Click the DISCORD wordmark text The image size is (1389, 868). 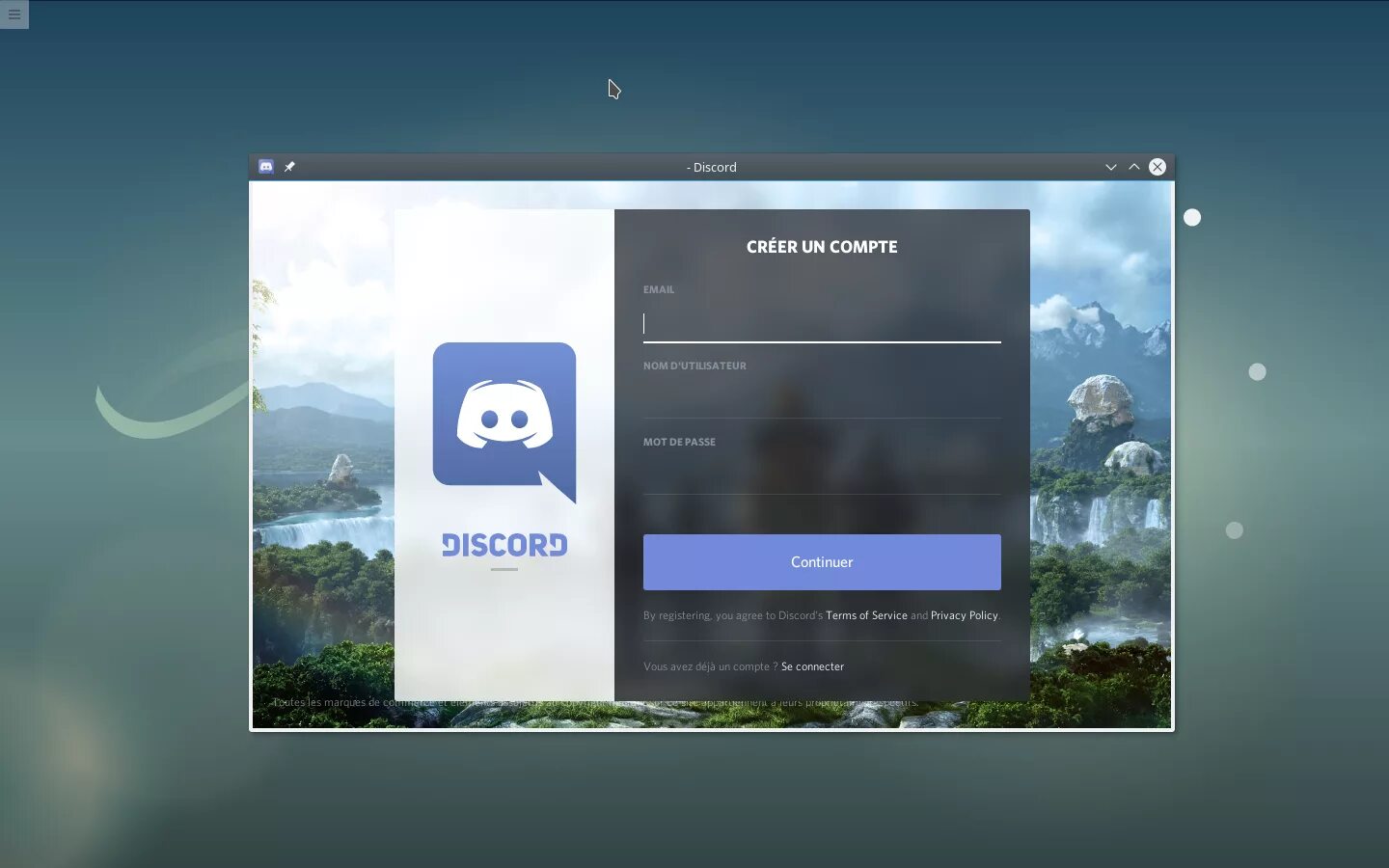(x=504, y=545)
